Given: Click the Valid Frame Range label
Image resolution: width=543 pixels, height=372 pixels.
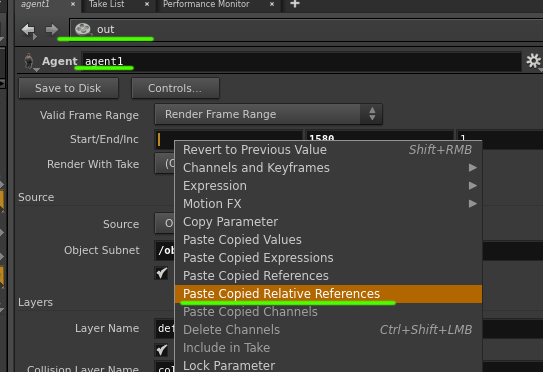Looking at the screenshot, I should click(89, 115).
